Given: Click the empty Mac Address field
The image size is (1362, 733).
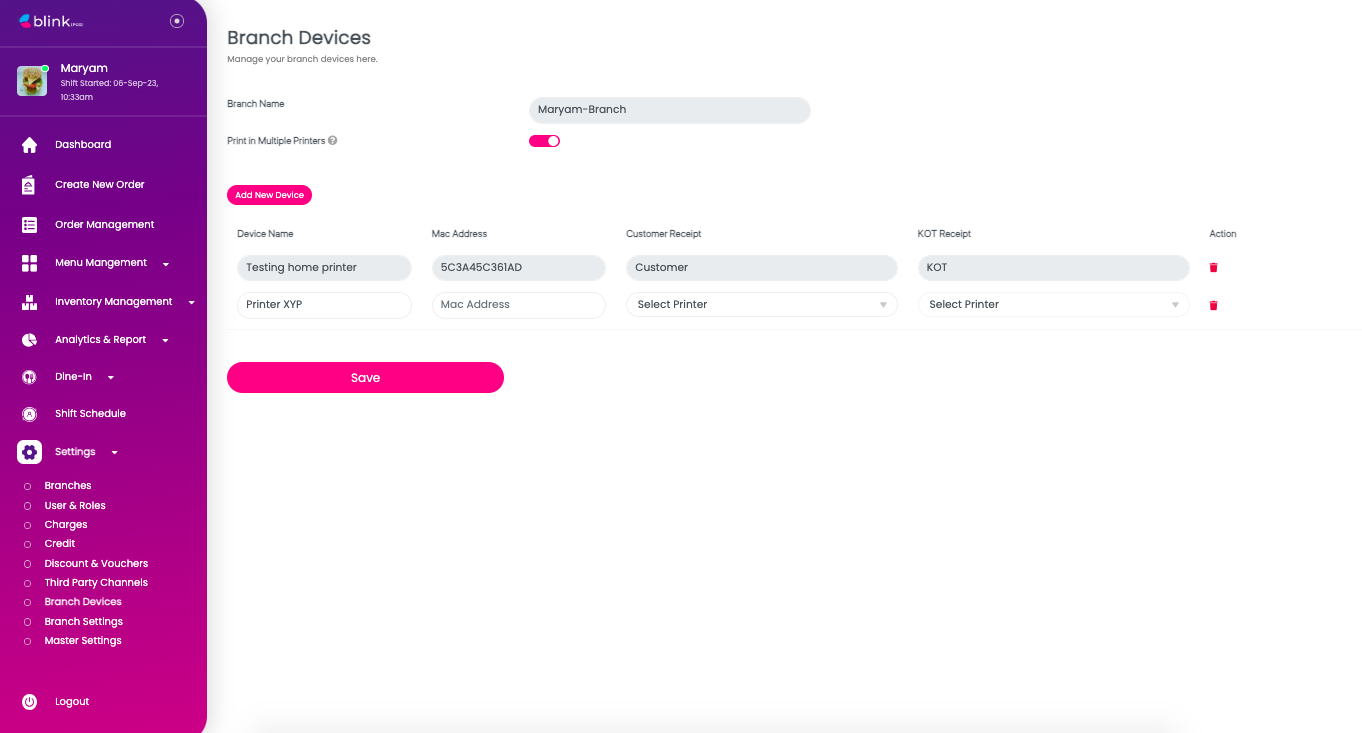Looking at the screenshot, I should (x=518, y=305).
